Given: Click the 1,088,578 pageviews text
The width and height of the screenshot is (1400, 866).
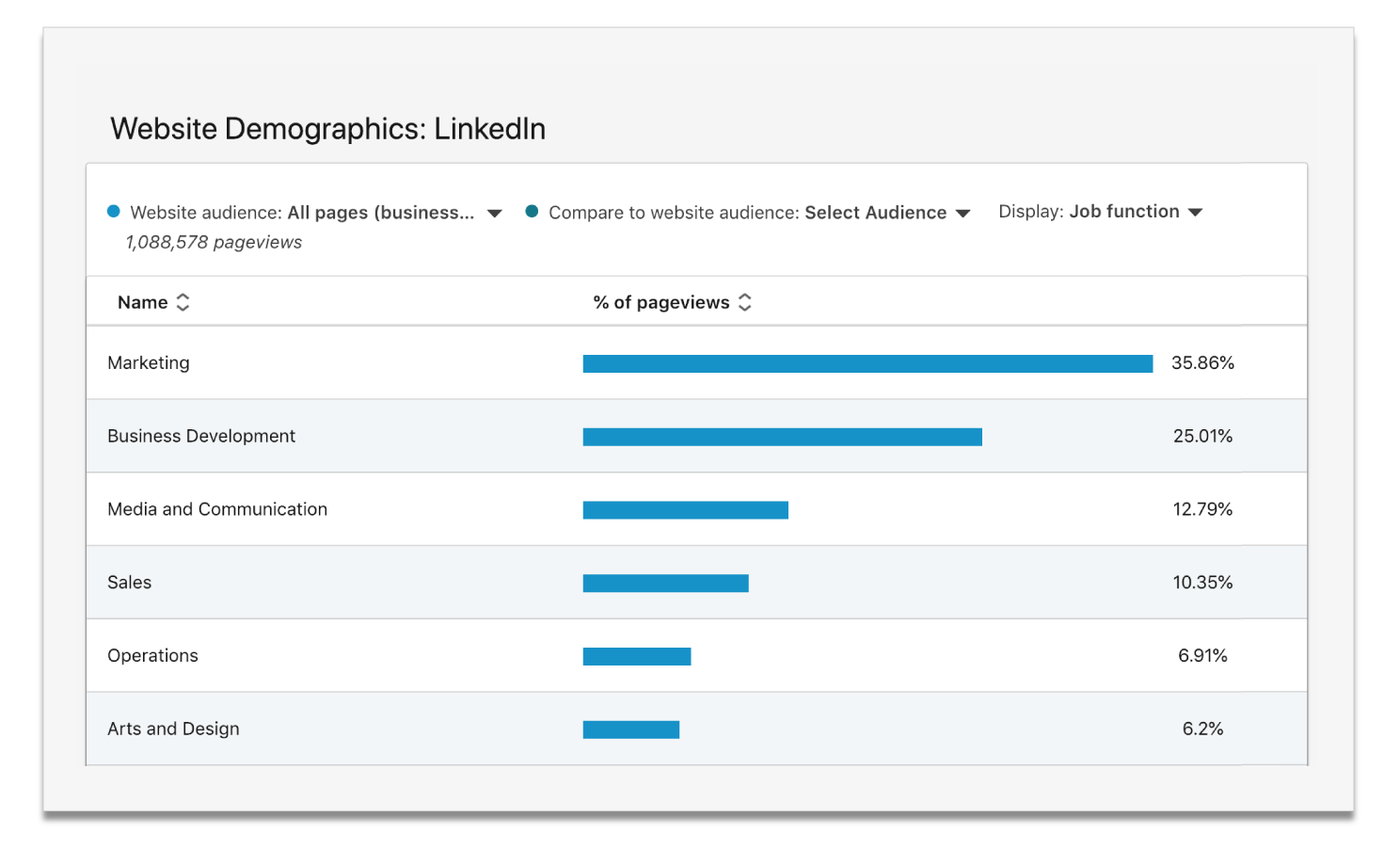Looking at the screenshot, I should (x=214, y=243).
